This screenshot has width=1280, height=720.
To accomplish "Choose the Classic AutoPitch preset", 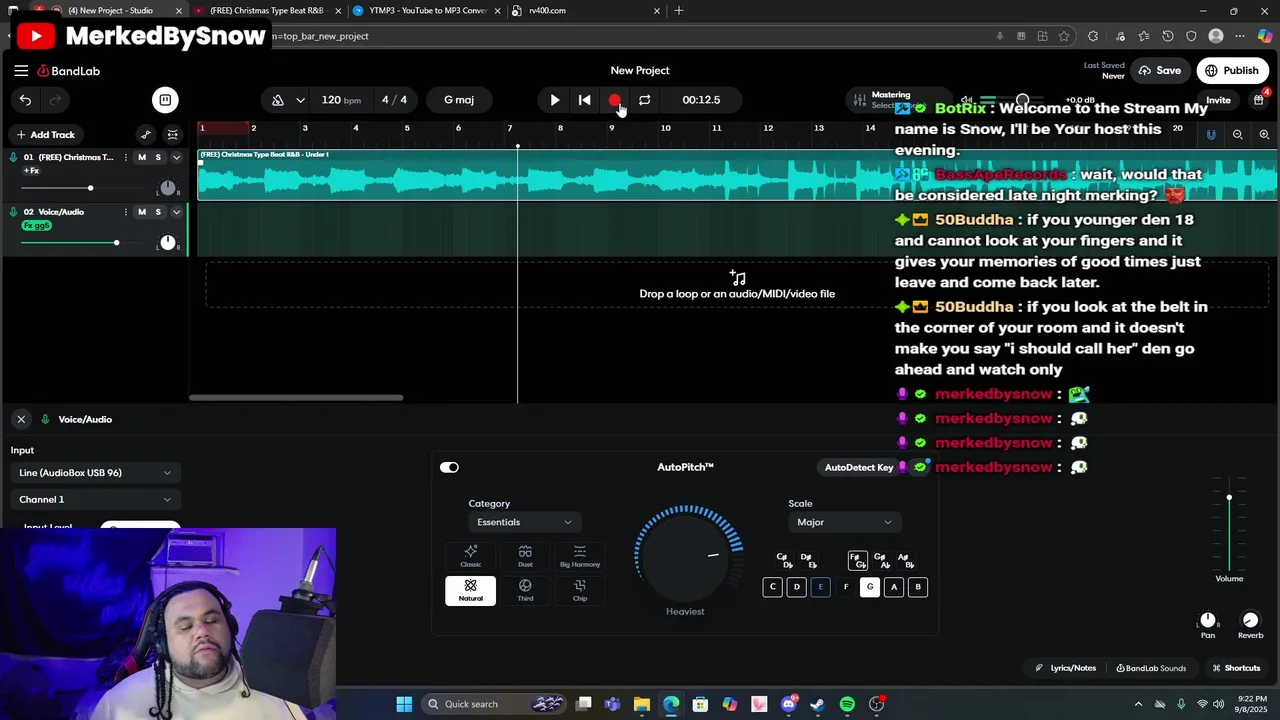I will coord(471,557).
